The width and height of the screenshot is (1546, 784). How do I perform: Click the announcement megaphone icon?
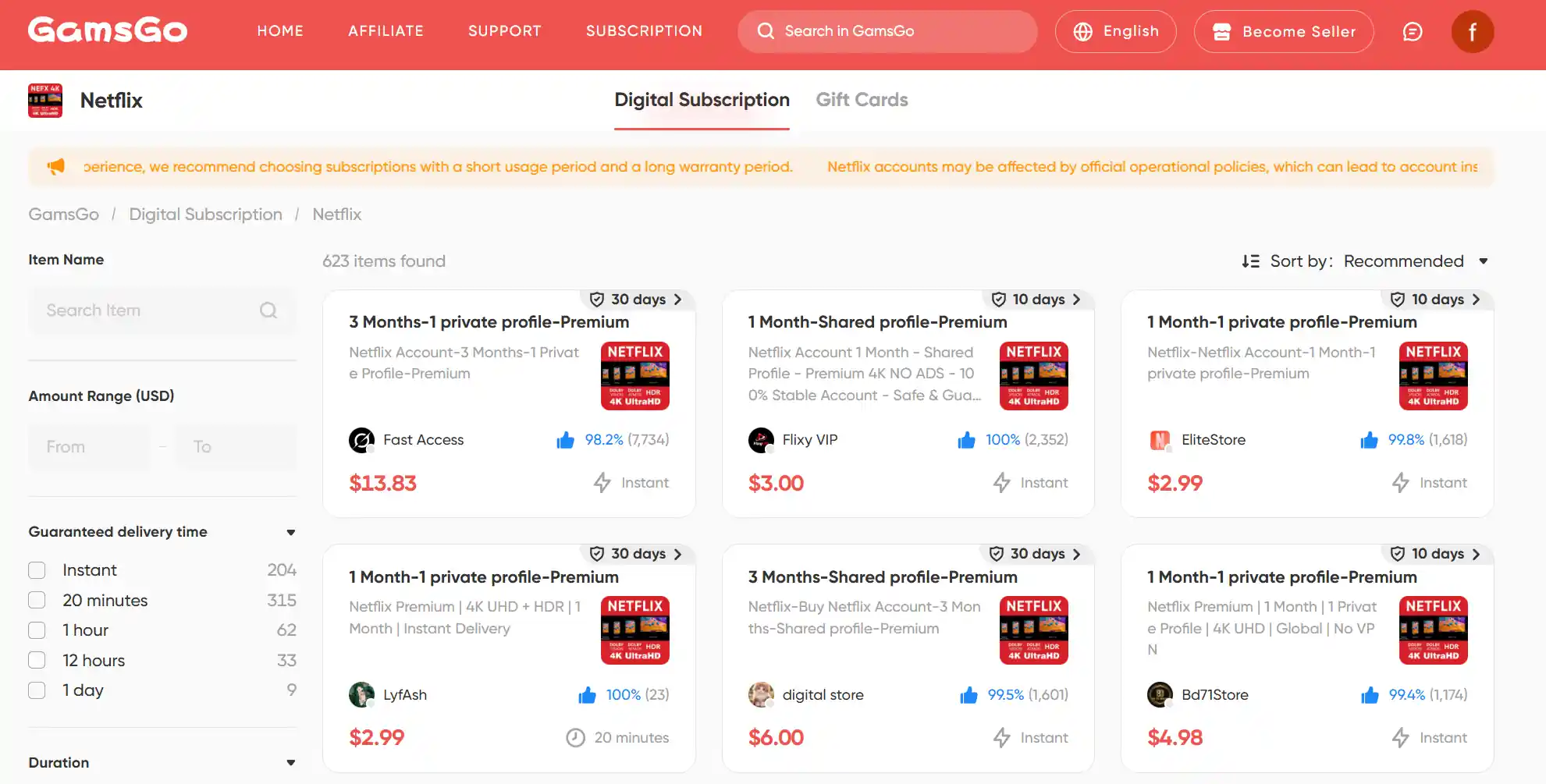click(x=56, y=166)
